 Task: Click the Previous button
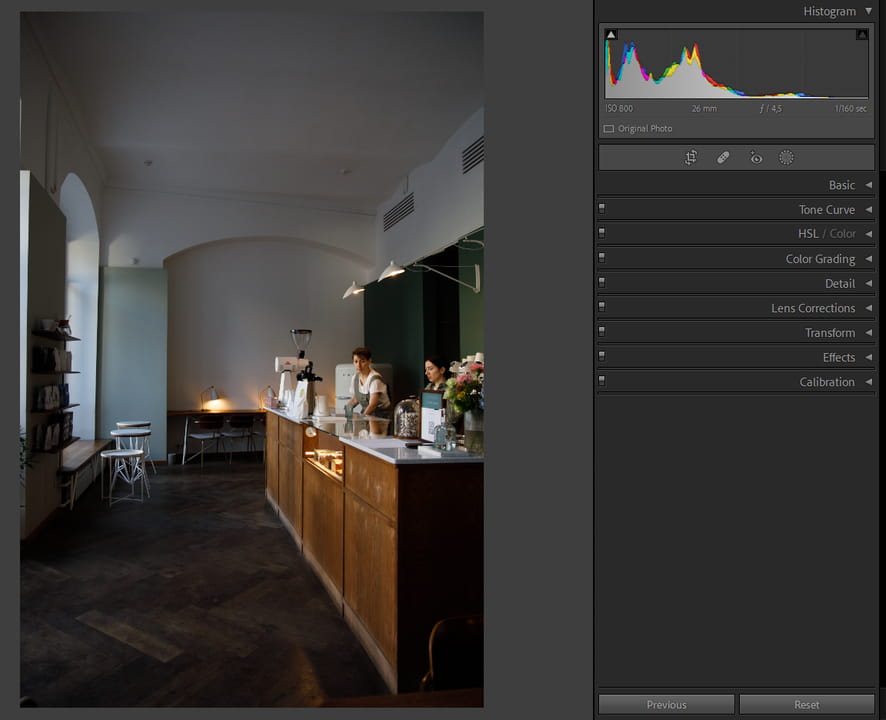pyautogui.click(x=666, y=705)
